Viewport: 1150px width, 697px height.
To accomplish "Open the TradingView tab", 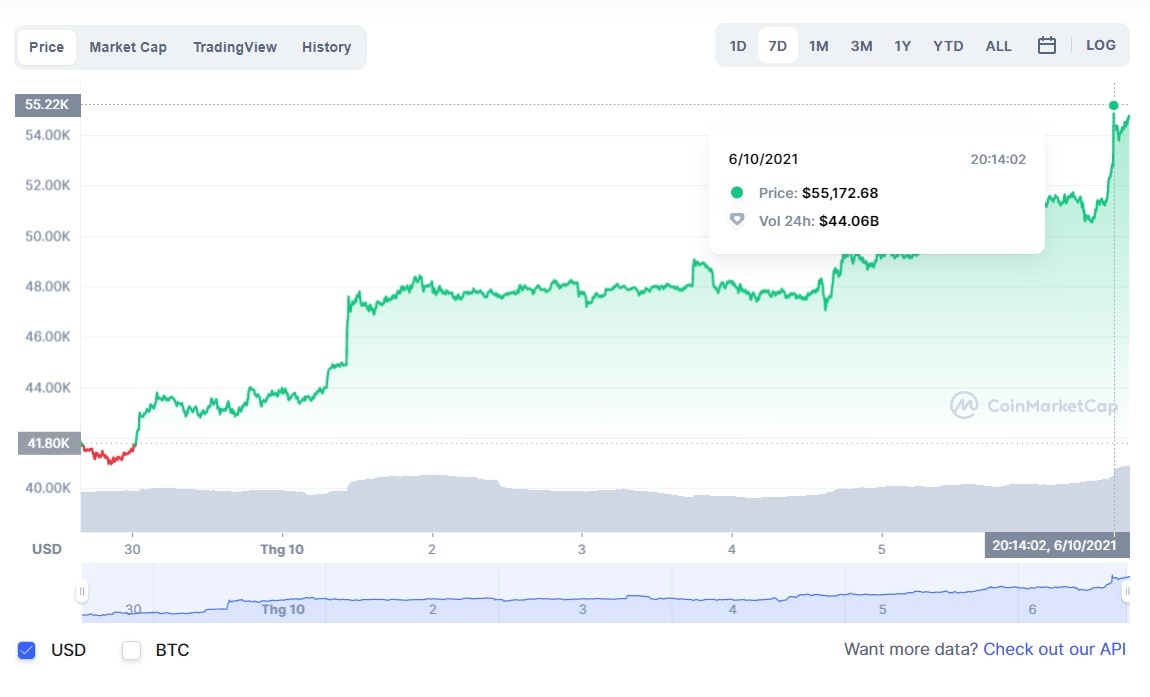I will pos(235,47).
